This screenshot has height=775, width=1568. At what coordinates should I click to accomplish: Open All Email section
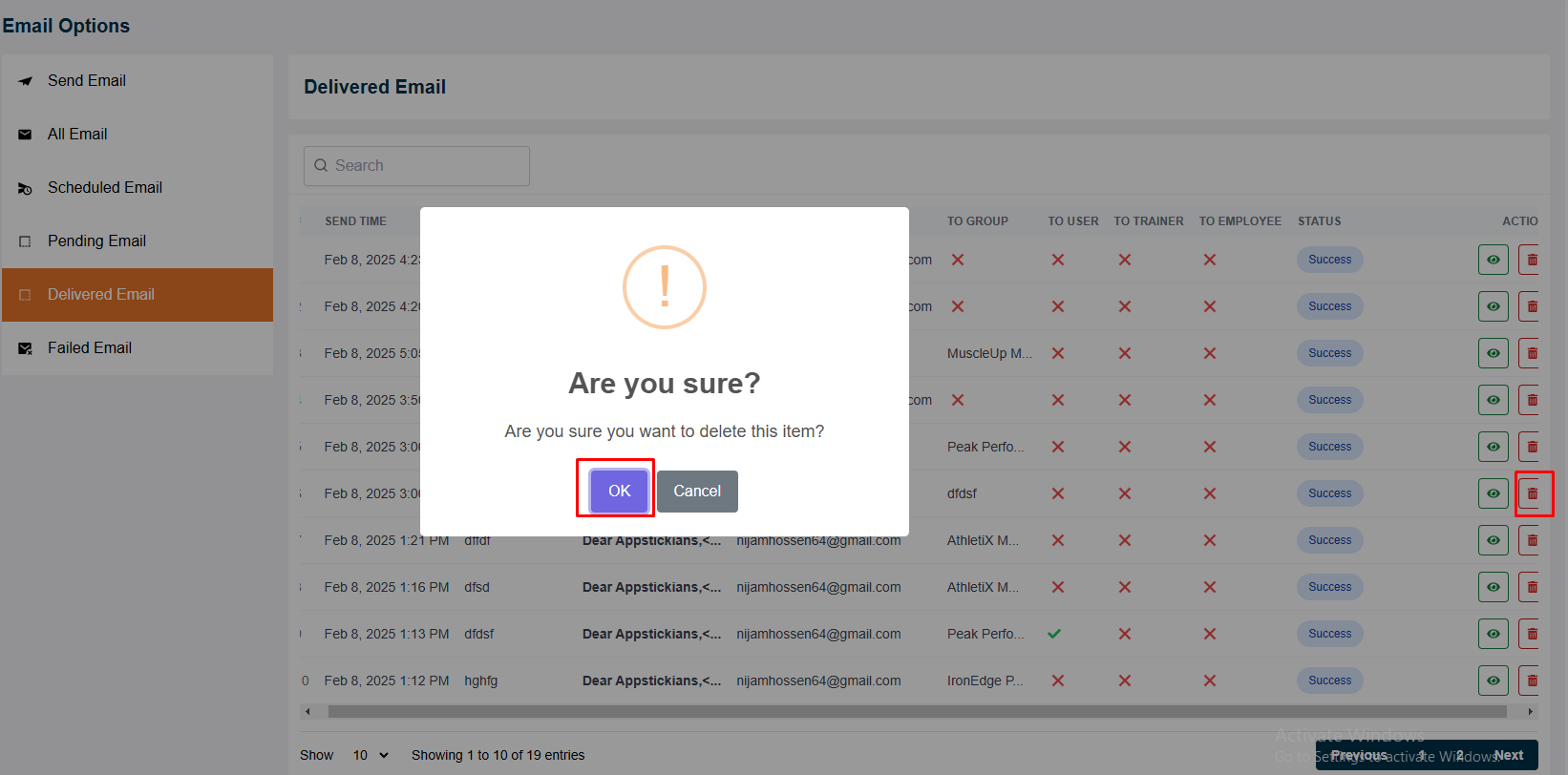[x=77, y=135]
